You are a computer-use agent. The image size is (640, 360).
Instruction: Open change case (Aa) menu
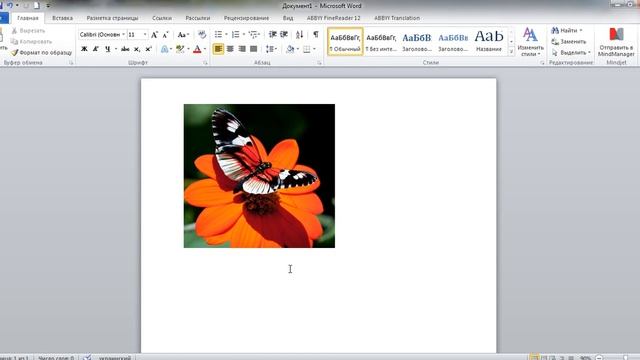pos(183,35)
